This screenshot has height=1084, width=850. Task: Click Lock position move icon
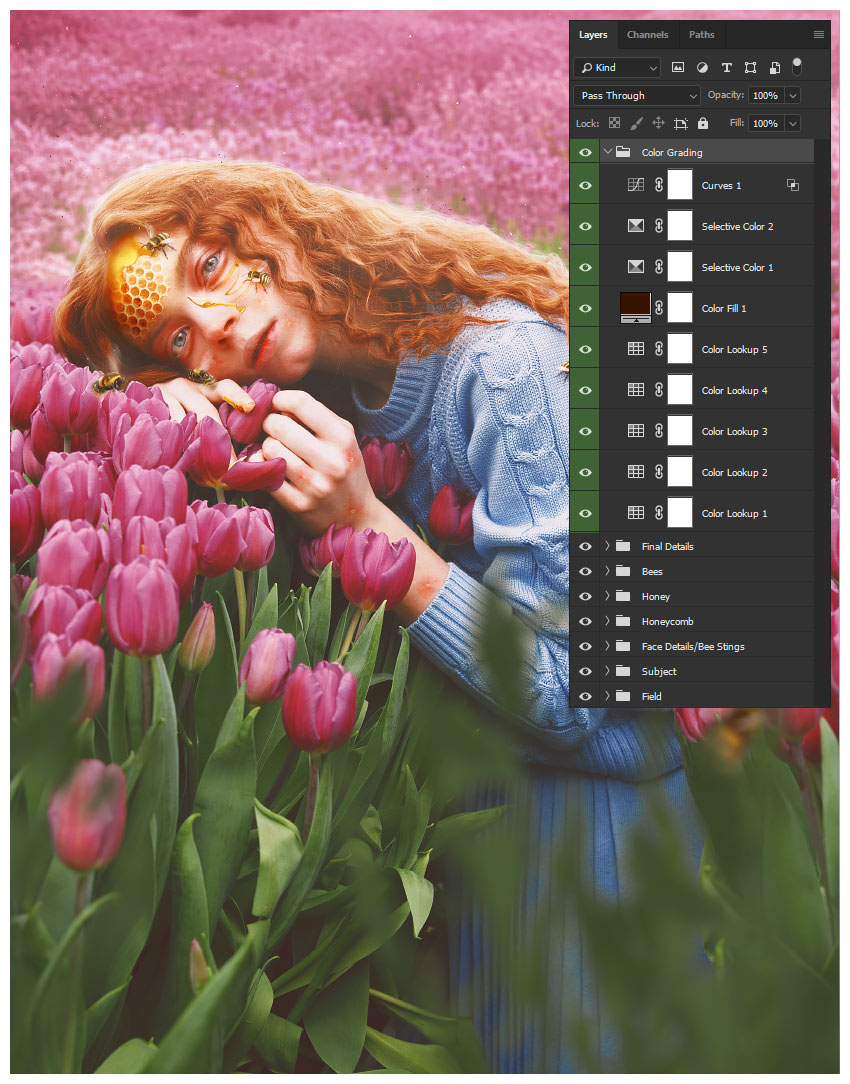[x=659, y=123]
